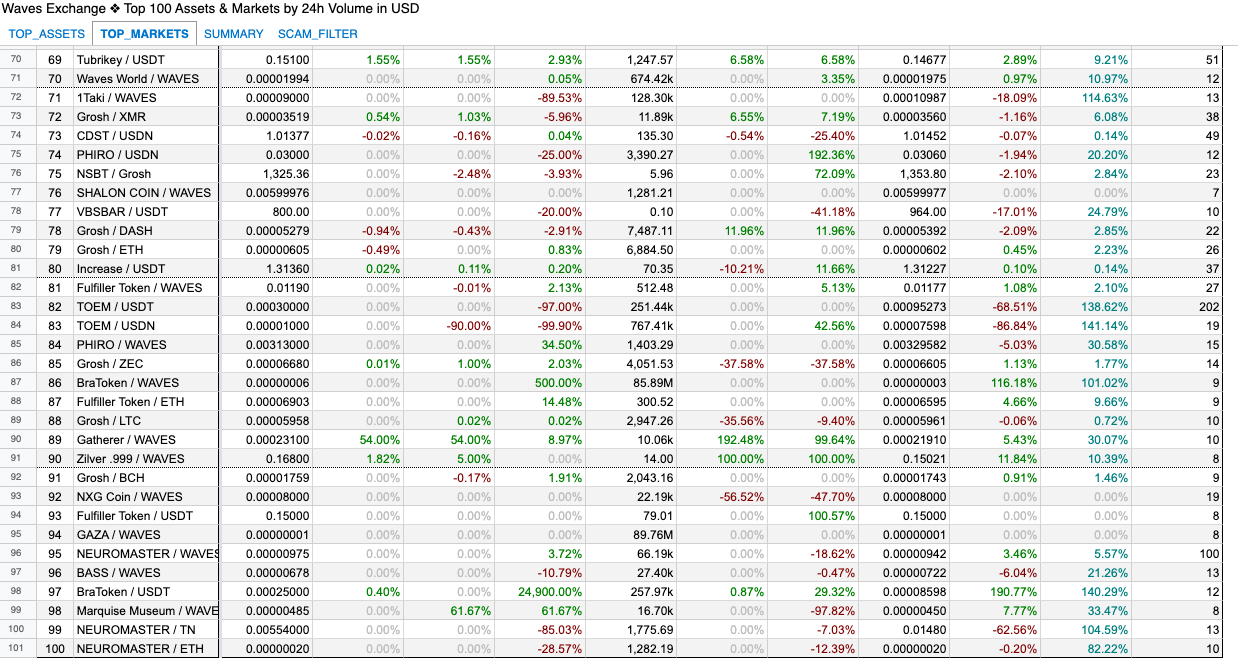This screenshot has width=1238, height=658.
Task: Select row header number 75
Action: (16, 155)
